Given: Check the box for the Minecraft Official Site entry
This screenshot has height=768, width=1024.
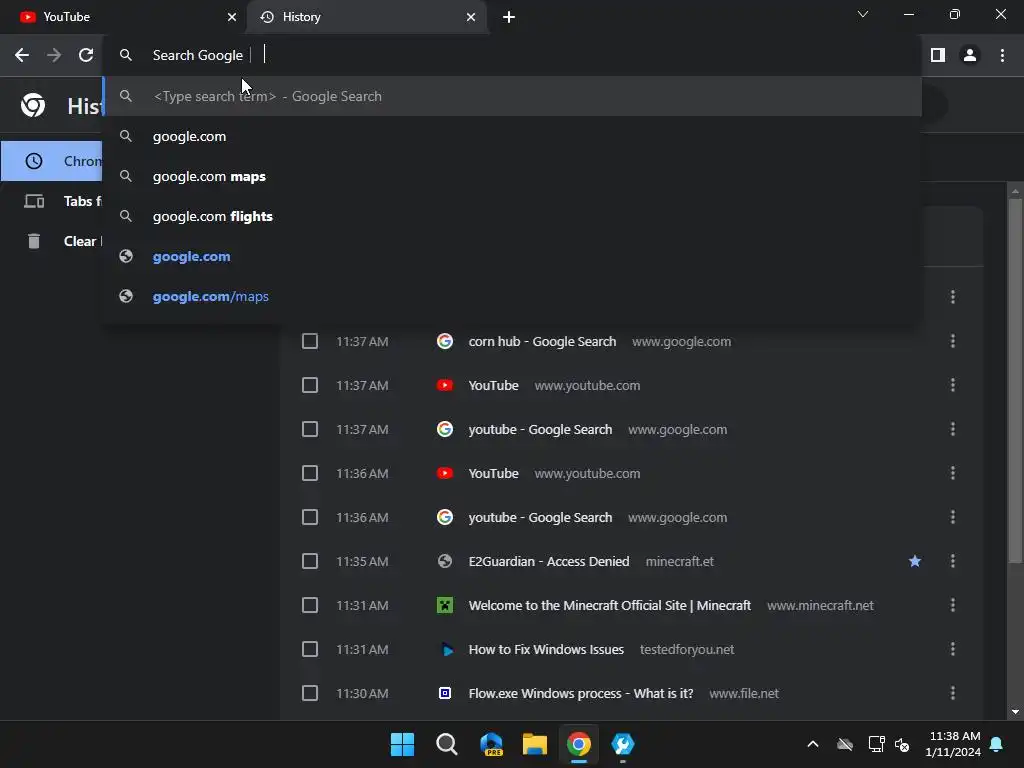Looking at the screenshot, I should point(310,605).
